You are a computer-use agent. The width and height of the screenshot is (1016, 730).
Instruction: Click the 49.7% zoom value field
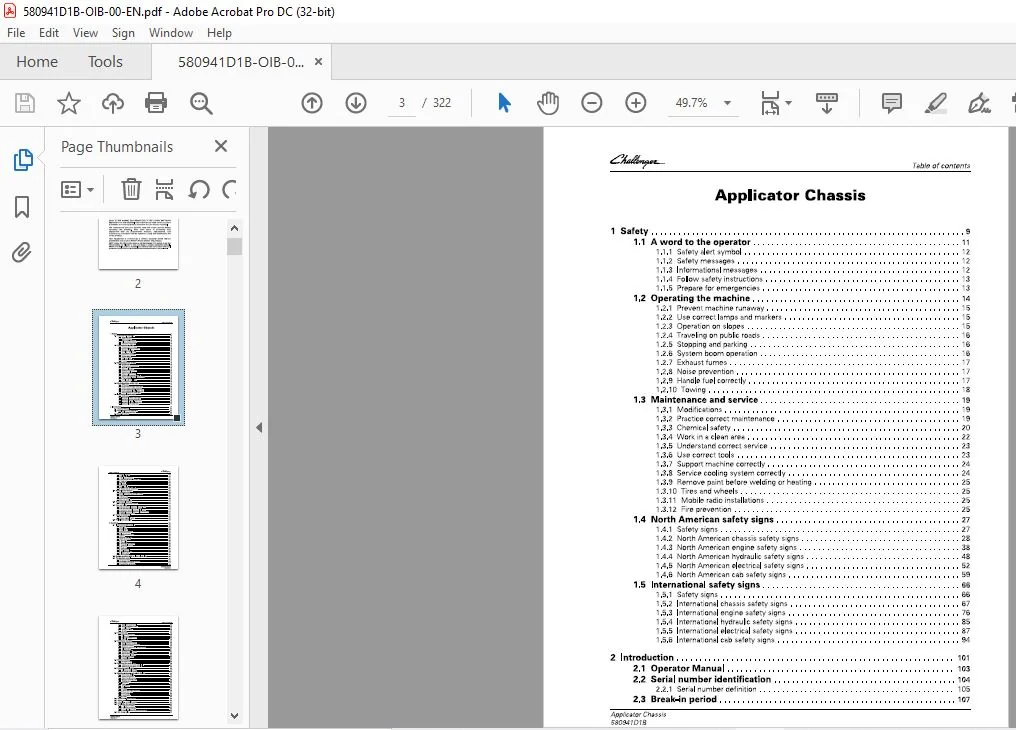tap(691, 103)
